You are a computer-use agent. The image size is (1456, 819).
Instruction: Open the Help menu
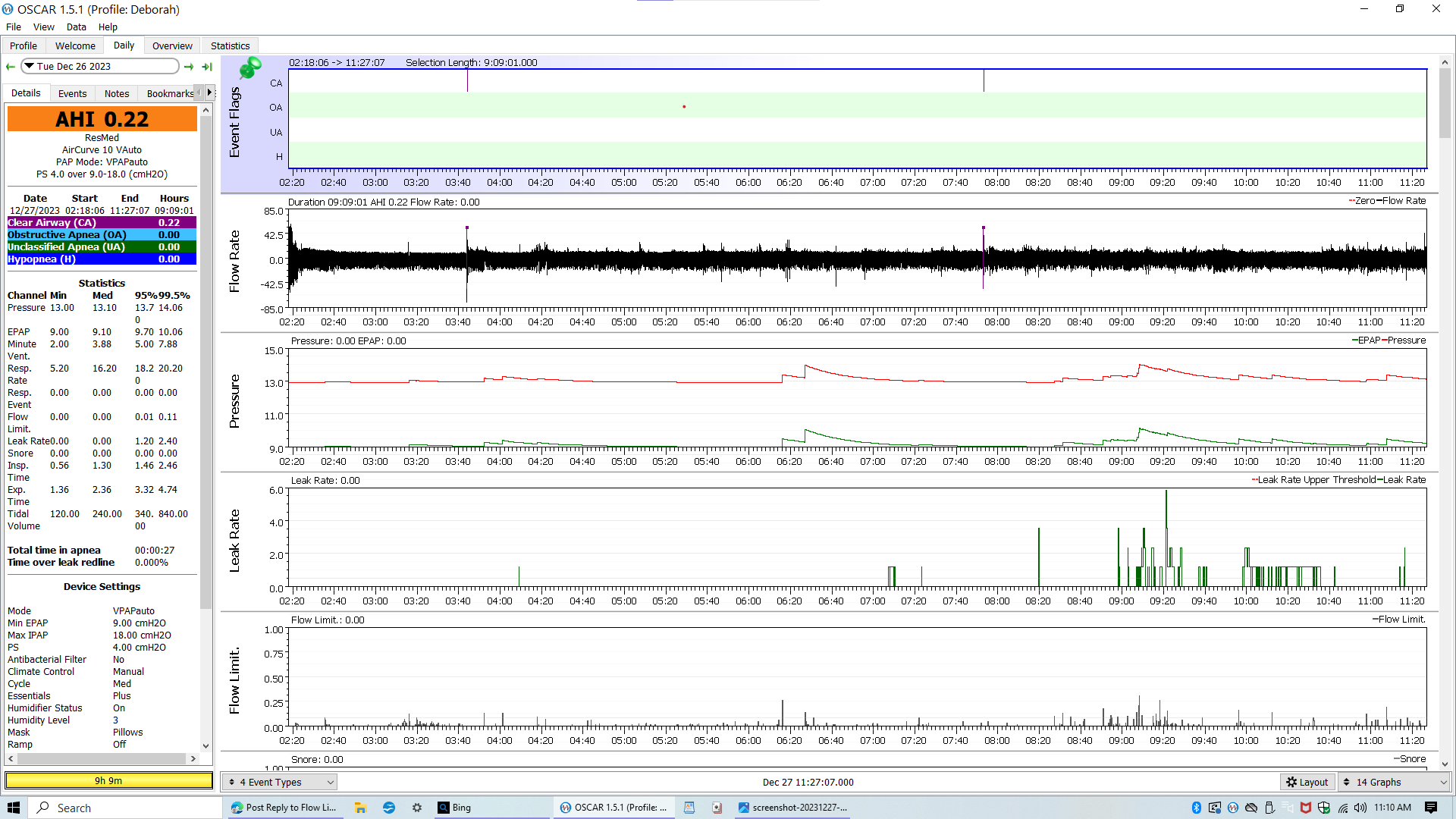tap(108, 27)
